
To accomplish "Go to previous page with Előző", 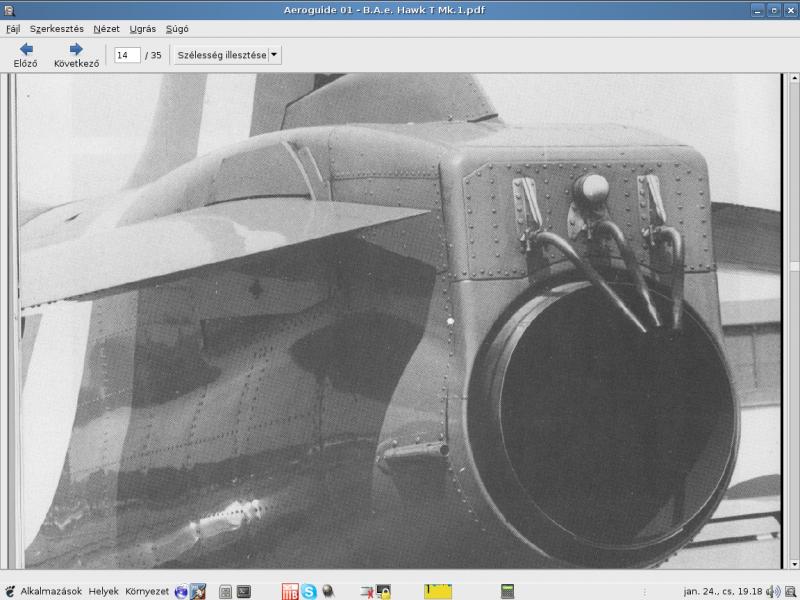I will (x=25, y=55).
